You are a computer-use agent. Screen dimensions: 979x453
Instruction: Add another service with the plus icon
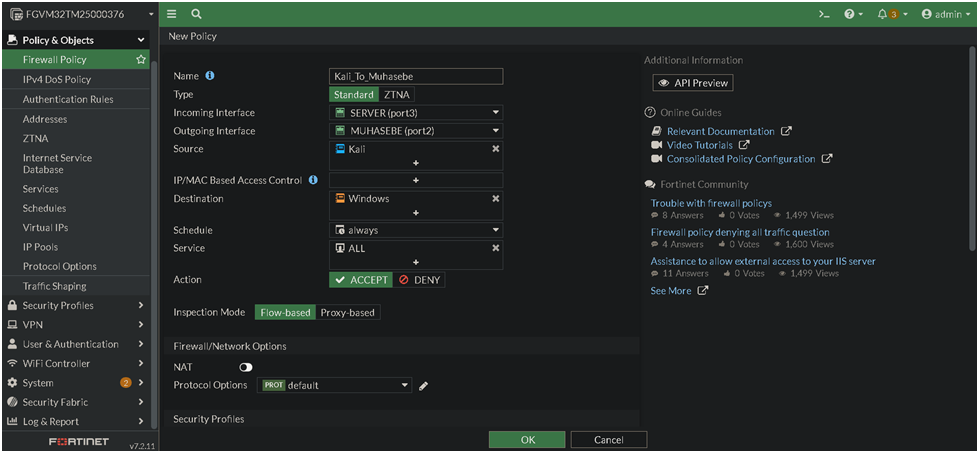point(416,262)
